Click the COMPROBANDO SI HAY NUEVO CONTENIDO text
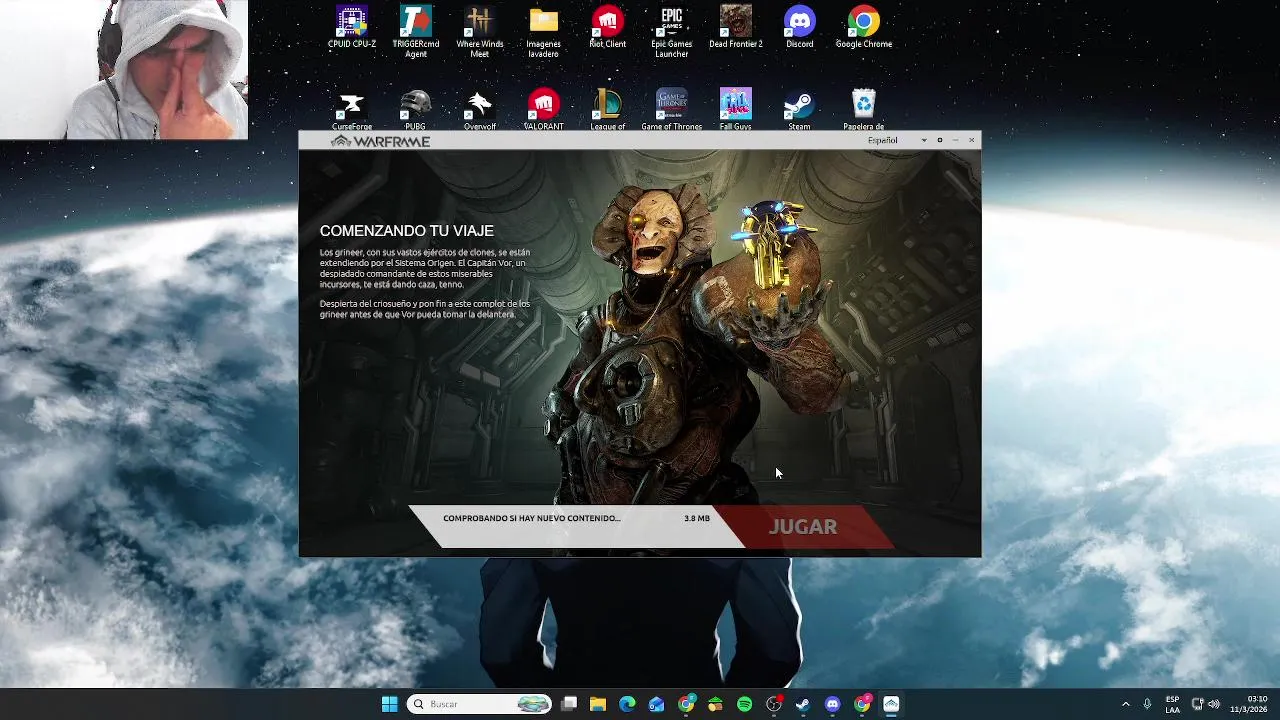The width and height of the screenshot is (1280, 720). click(532, 518)
